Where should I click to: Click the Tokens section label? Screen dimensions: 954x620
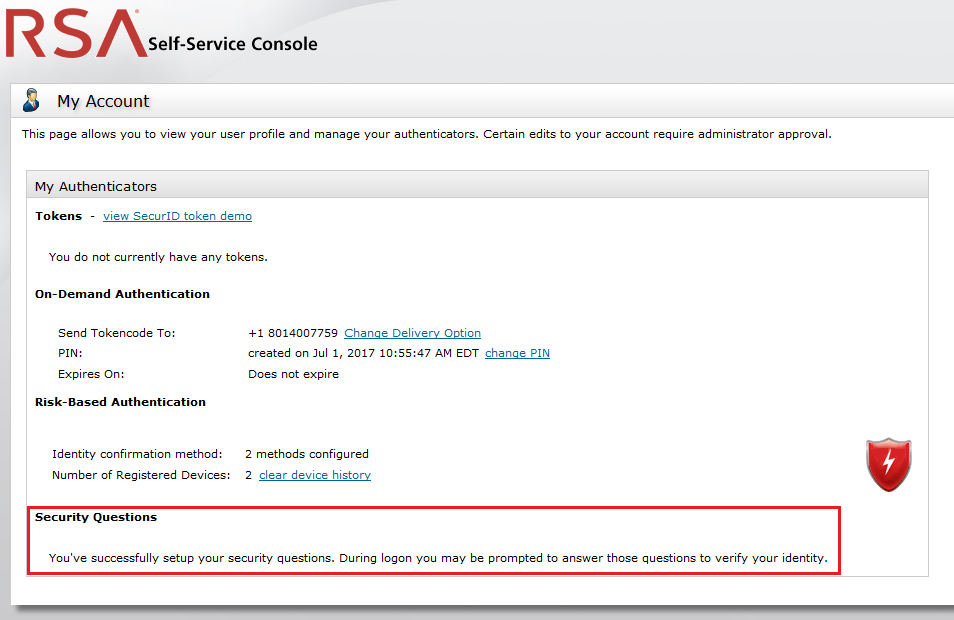[x=58, y=216]
